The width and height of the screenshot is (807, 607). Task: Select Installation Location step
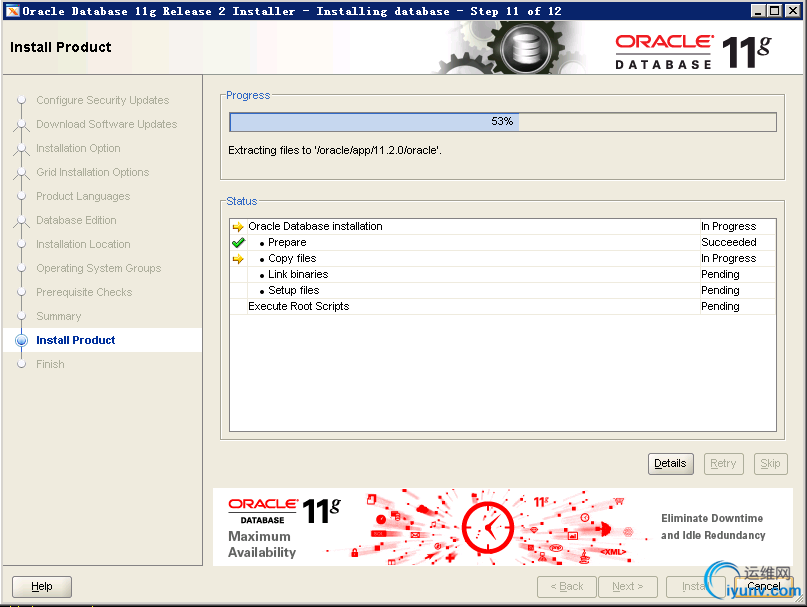83,244
